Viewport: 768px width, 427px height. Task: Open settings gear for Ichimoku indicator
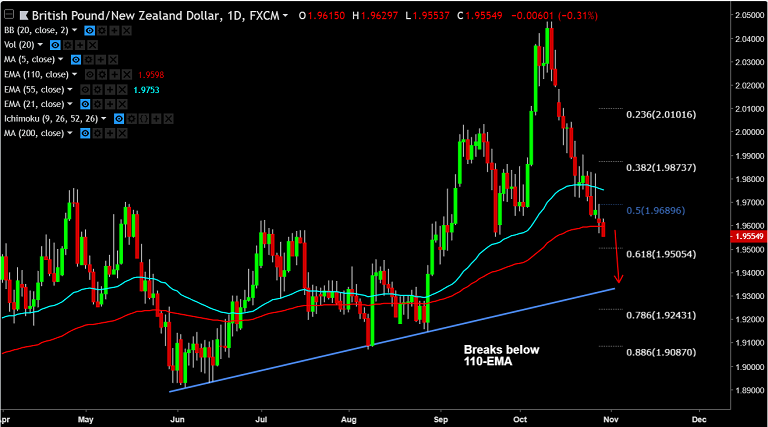coord(131,119)
